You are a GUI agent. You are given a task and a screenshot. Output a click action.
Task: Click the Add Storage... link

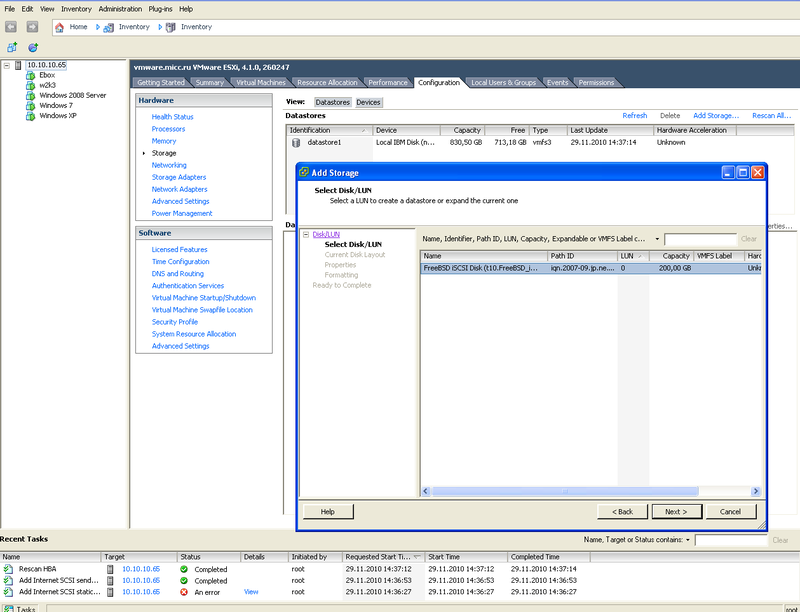click(x=716, y=116)
